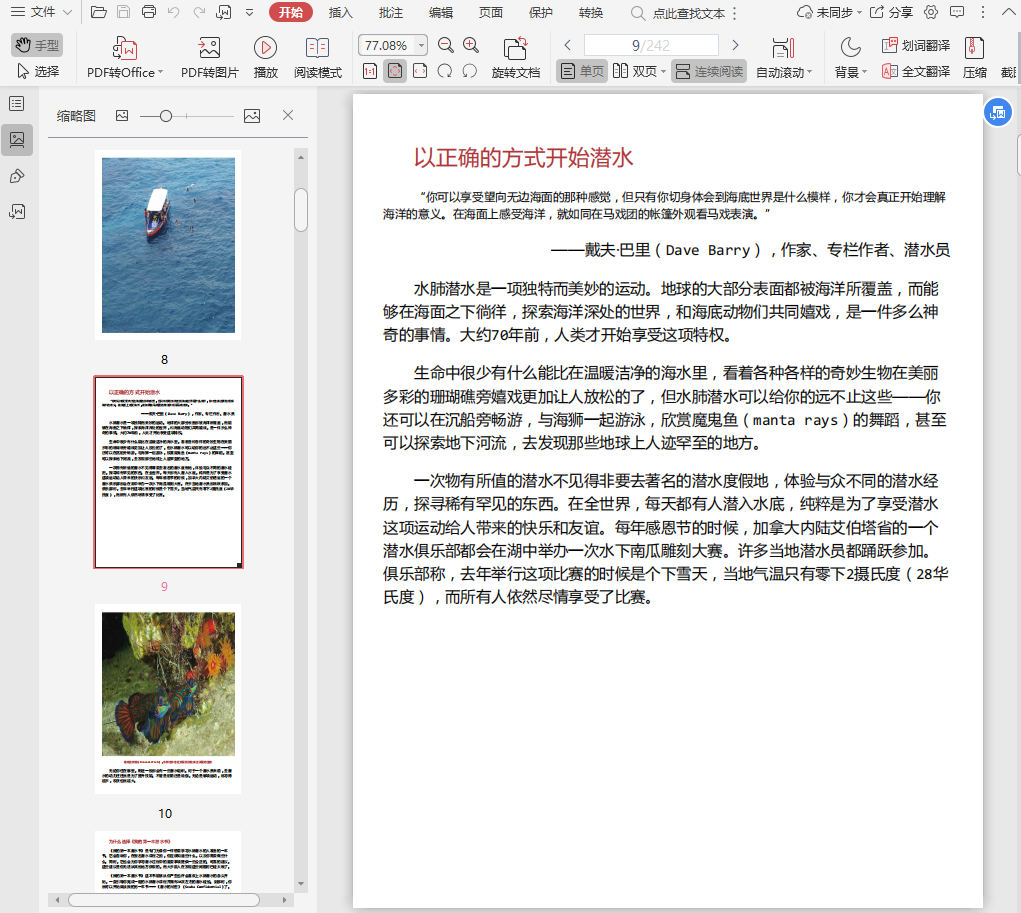This screenshot has height=913, width=1021.
Task: Click thumbnail size slider handle
Action: coord(165,116)
